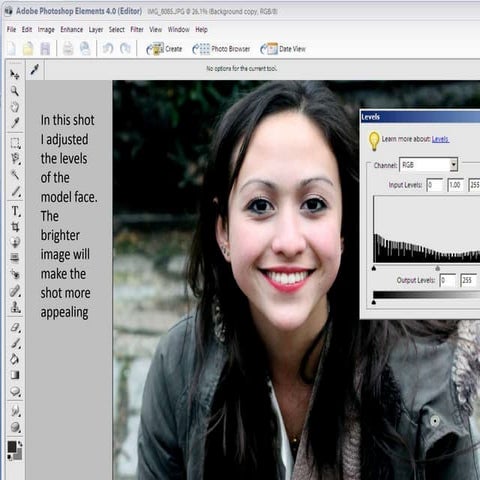Click the Save floppy disk icon
The width and height of the screenshot is (480, 480).
pyautogui.click(x=45, y=49)
